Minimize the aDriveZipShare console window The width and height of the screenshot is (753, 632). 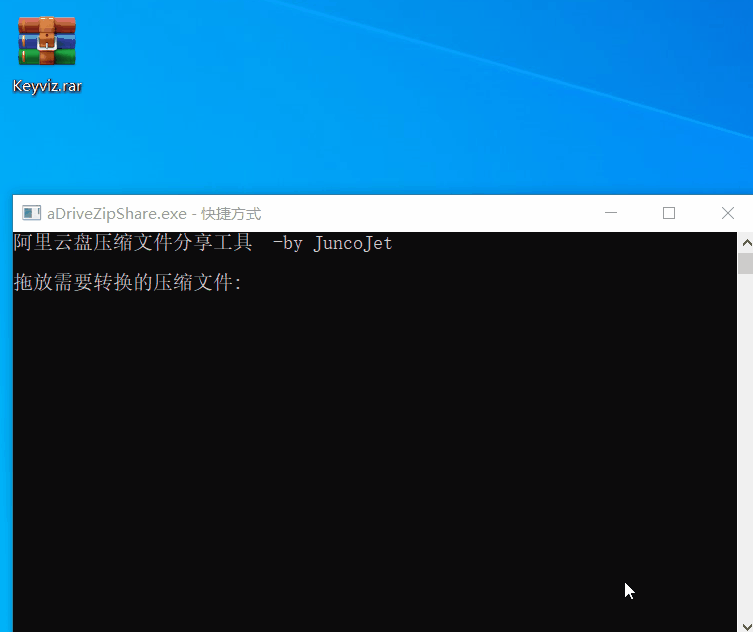click(611, 213)
